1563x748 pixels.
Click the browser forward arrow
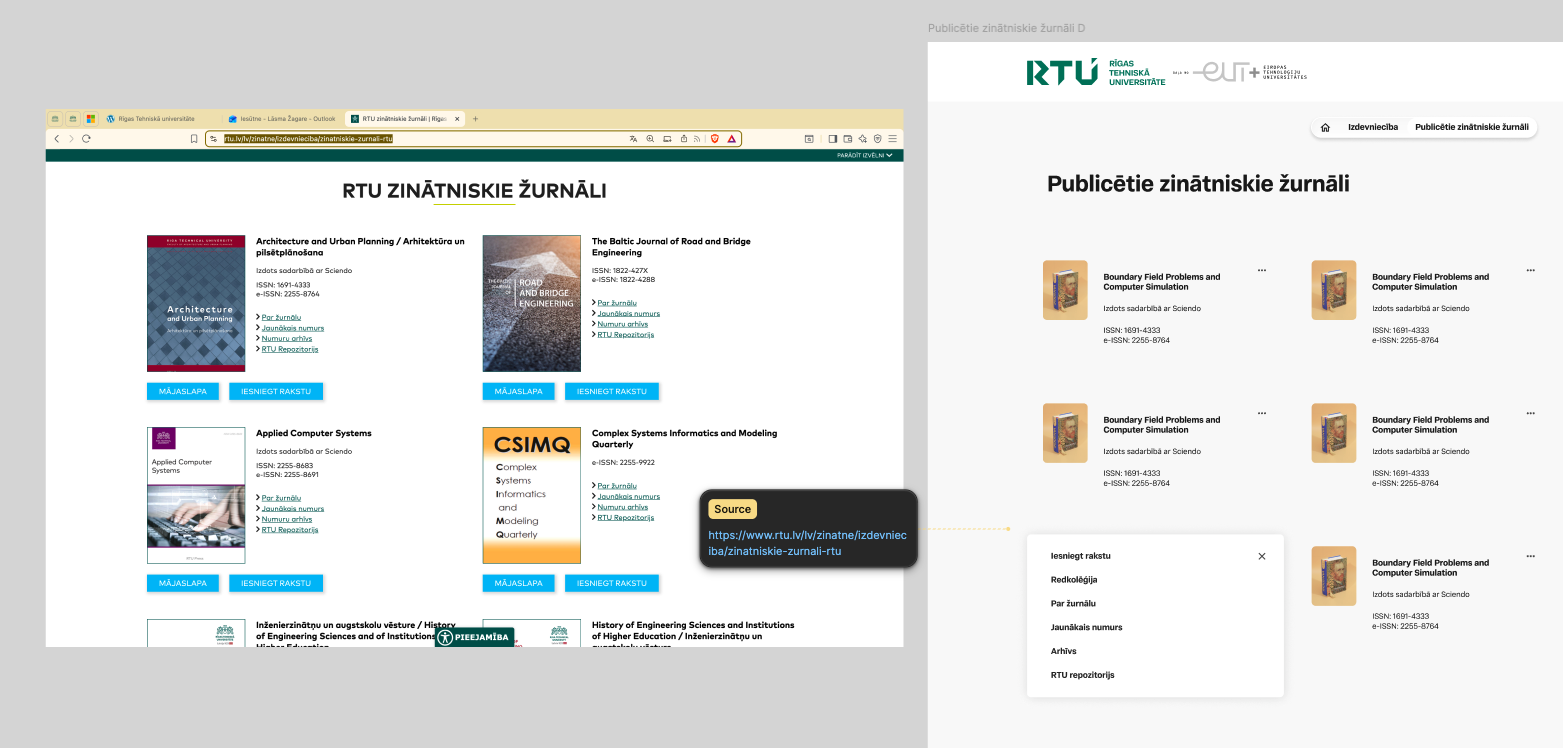(x=71, y=139)
